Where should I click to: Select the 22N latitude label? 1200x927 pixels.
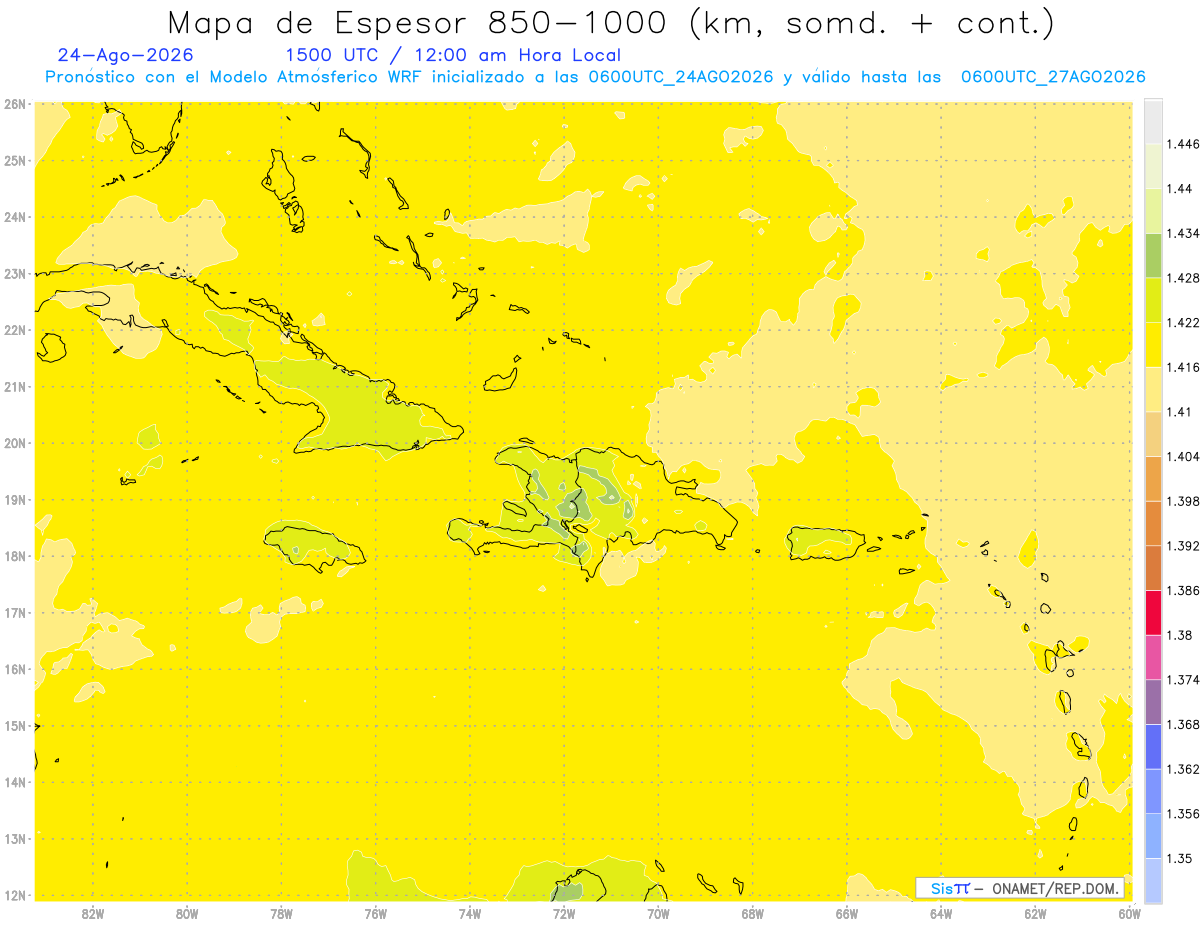click(x=15, y=330)
